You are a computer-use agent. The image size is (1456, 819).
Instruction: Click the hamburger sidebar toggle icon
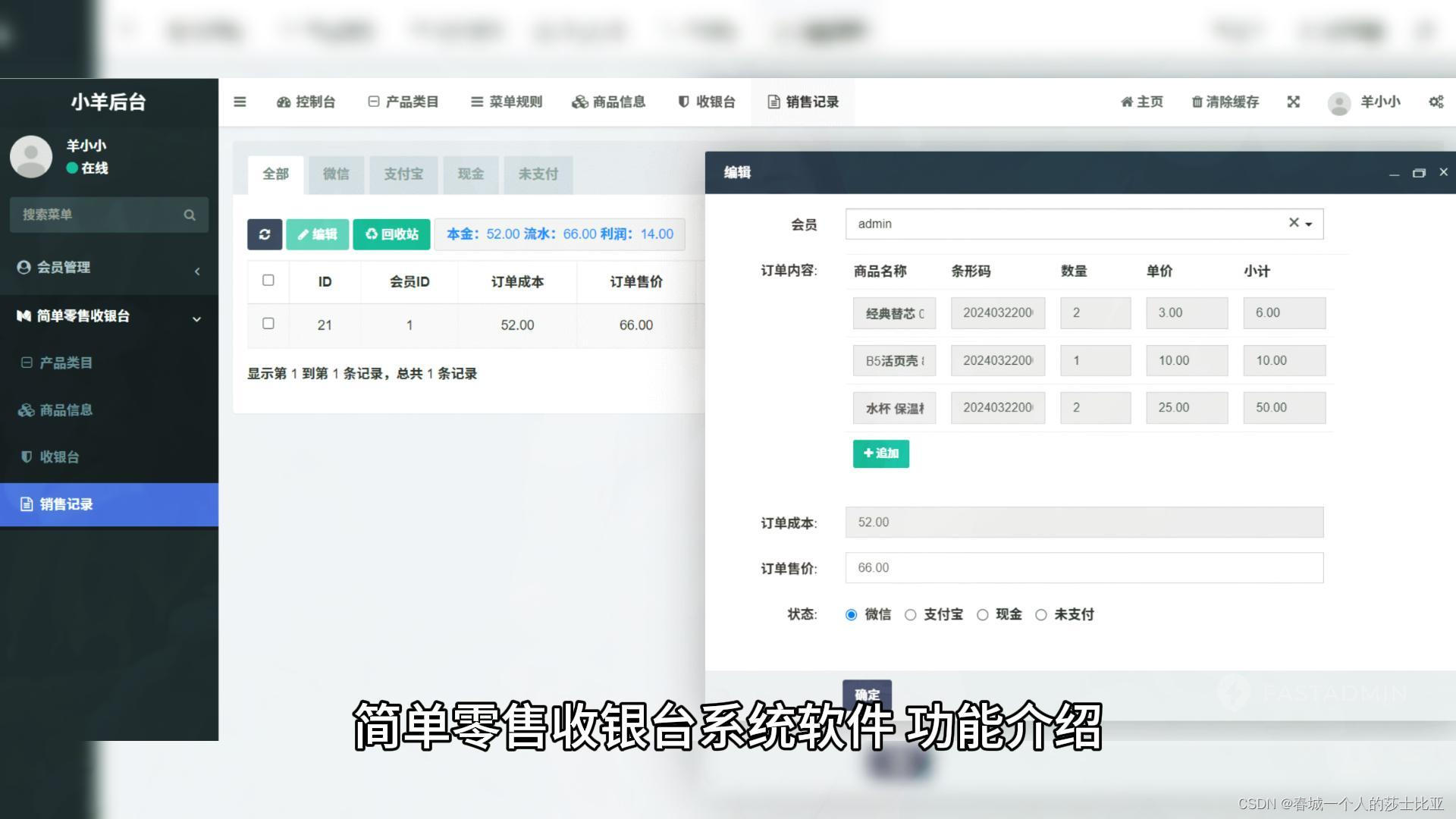[240, 102]
